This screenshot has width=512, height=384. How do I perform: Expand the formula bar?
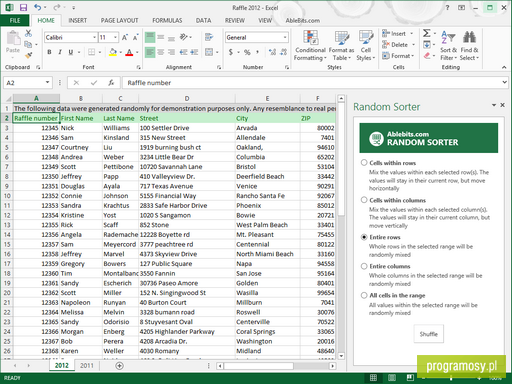[x=504, y=82]
